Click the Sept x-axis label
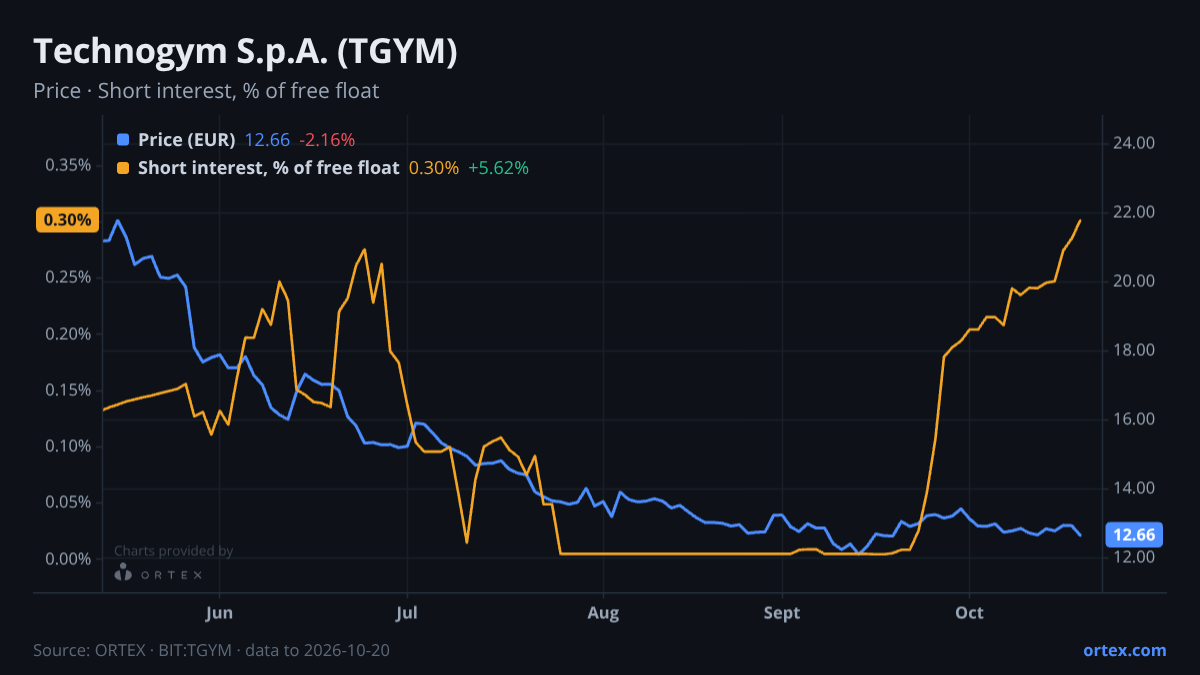 tap(782, 612)
